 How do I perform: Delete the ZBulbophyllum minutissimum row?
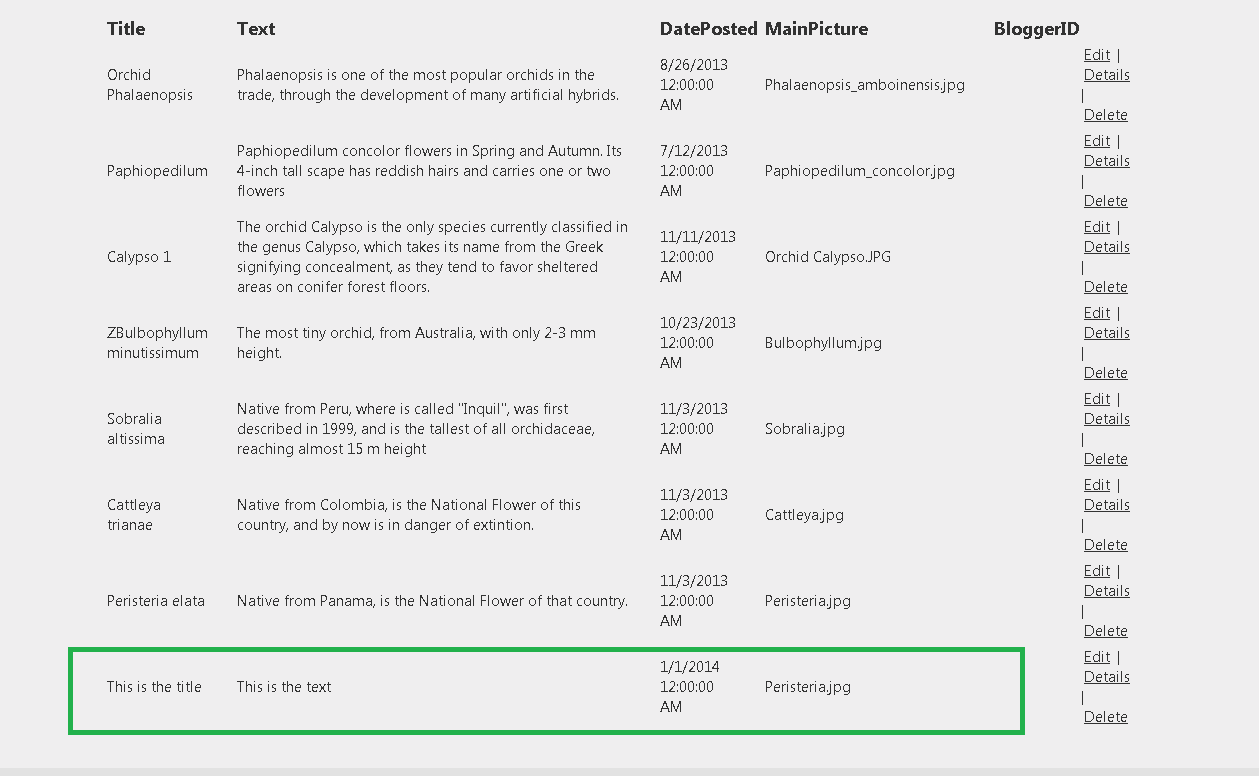[x=1105, y=373]
